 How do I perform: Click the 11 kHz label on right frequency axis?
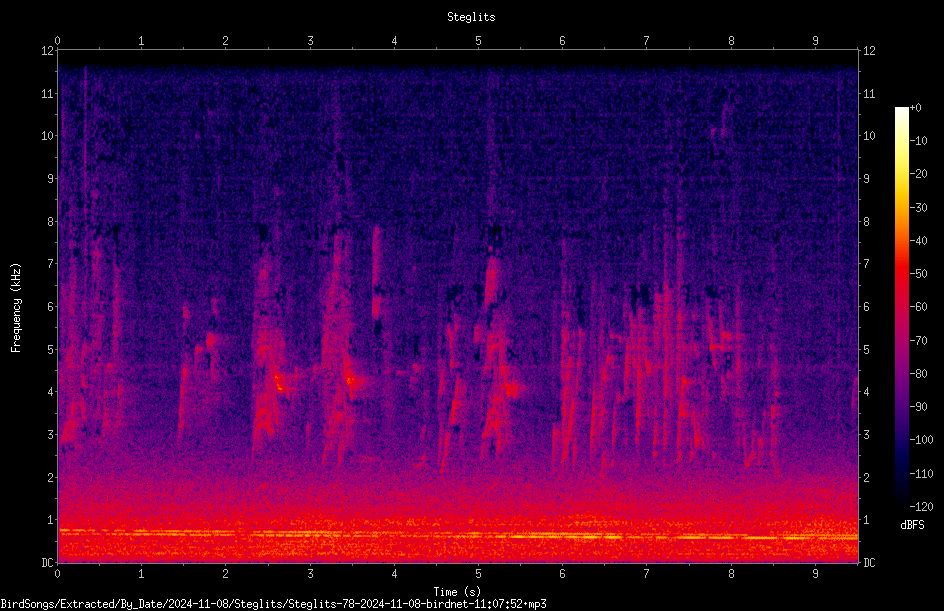pos(869,93)
